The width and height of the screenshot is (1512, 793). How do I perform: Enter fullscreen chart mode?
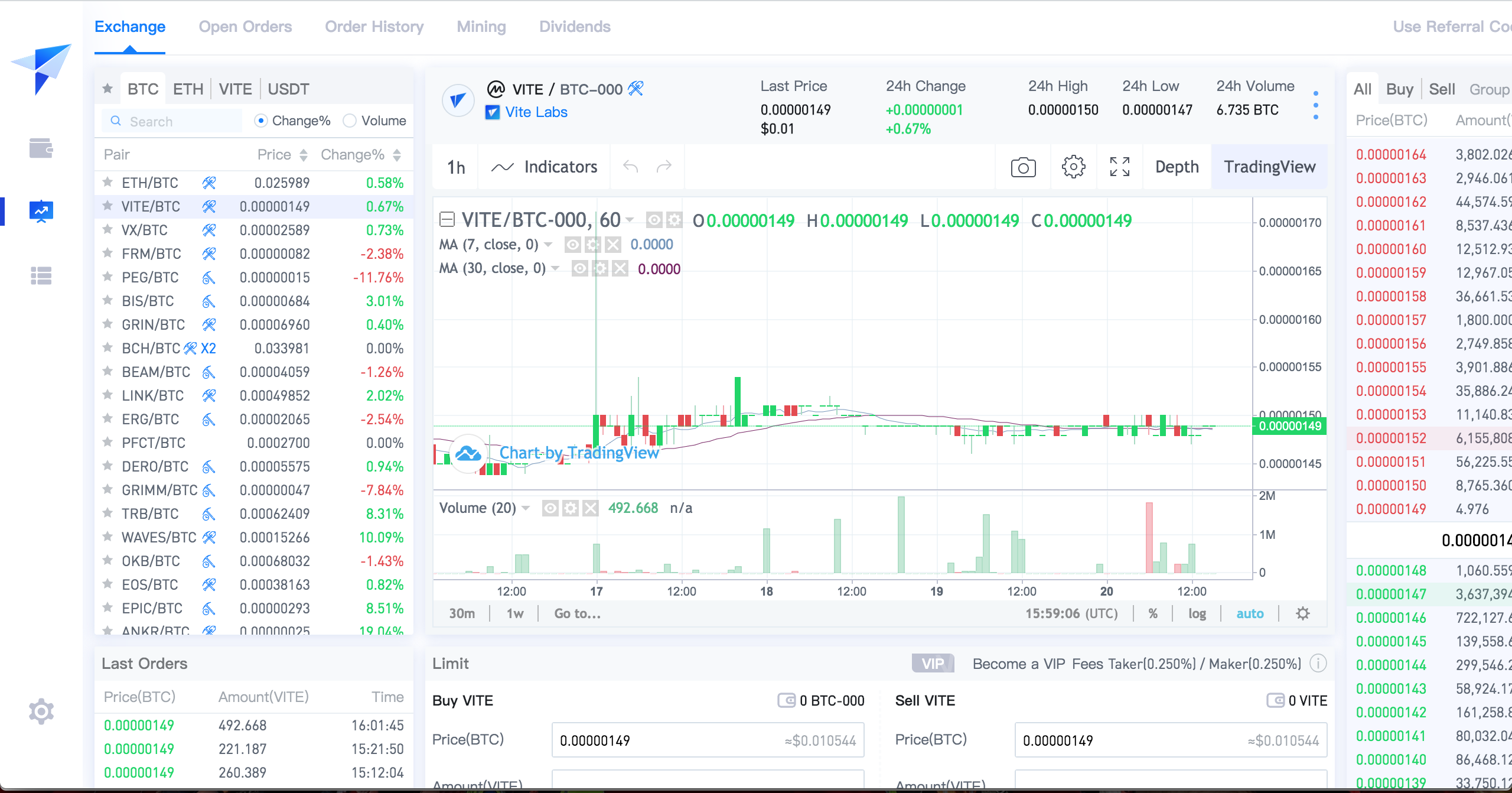coord(1120,167)
